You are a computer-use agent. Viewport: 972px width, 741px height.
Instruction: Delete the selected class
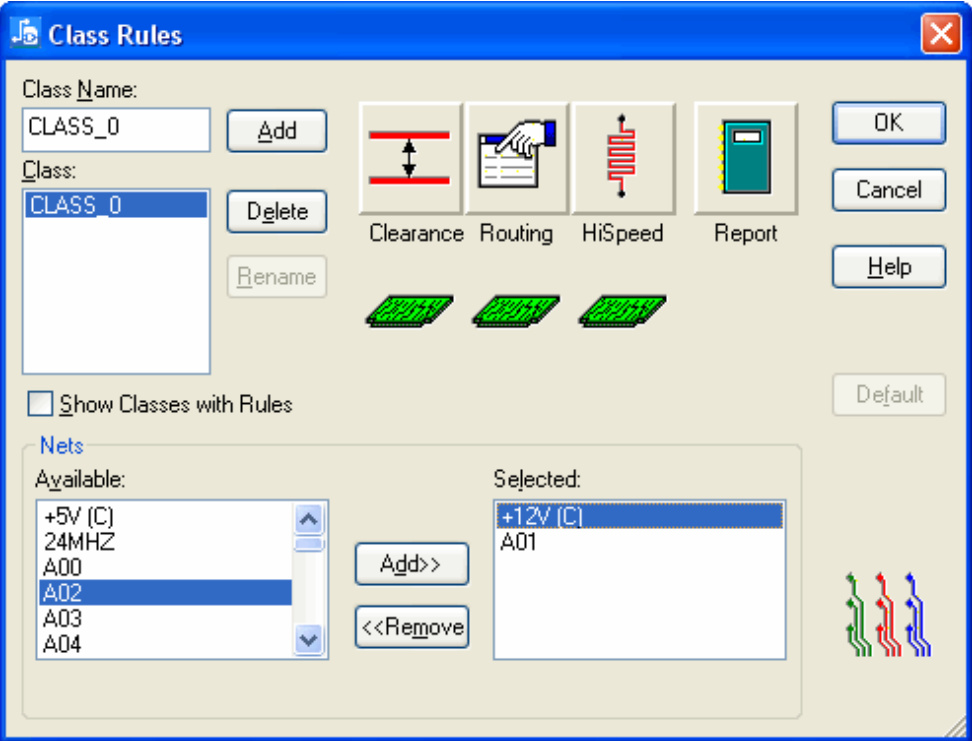point(277,212)
